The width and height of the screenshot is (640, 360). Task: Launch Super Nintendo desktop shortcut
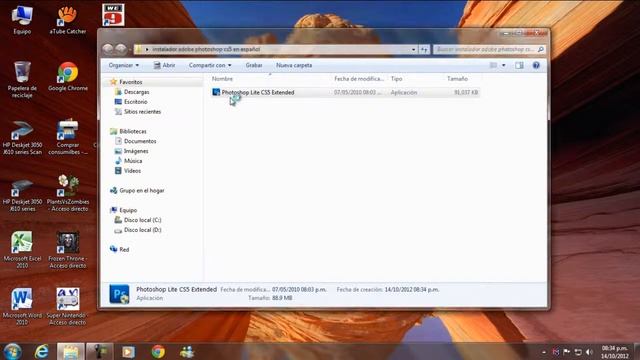point(68,307)
